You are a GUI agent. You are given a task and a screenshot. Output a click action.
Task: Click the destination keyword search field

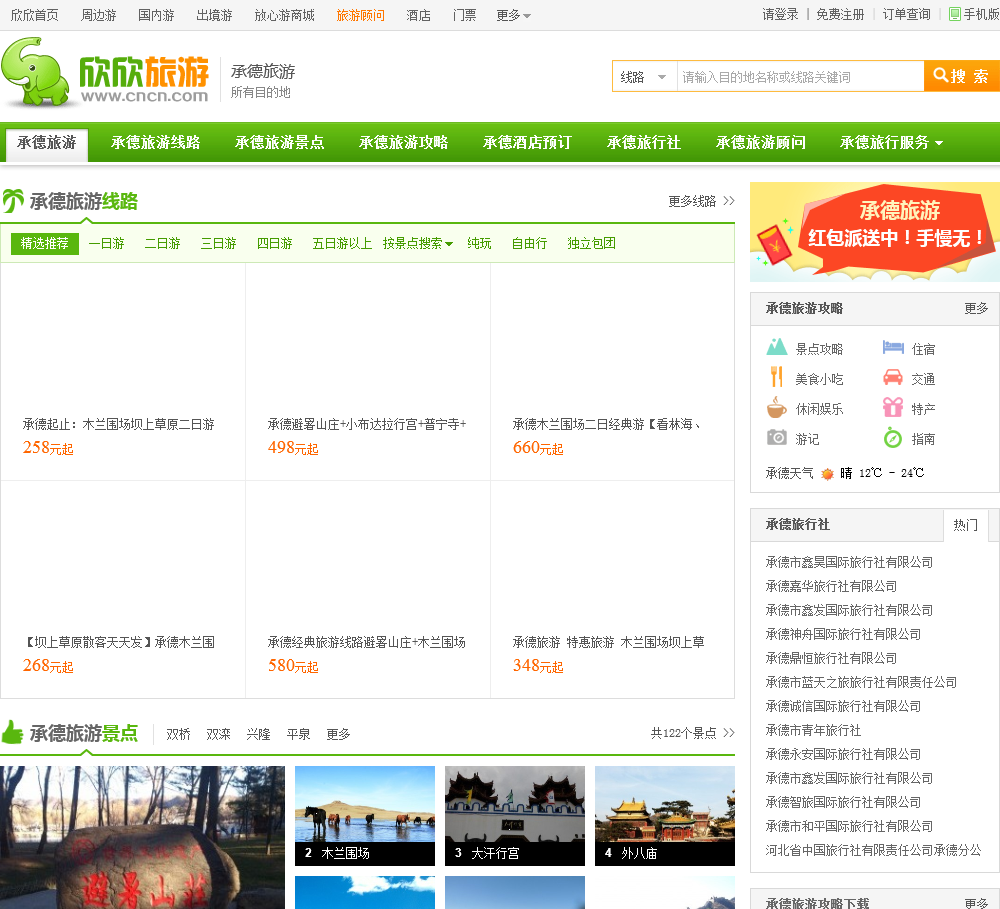click(x=800, y=77)
